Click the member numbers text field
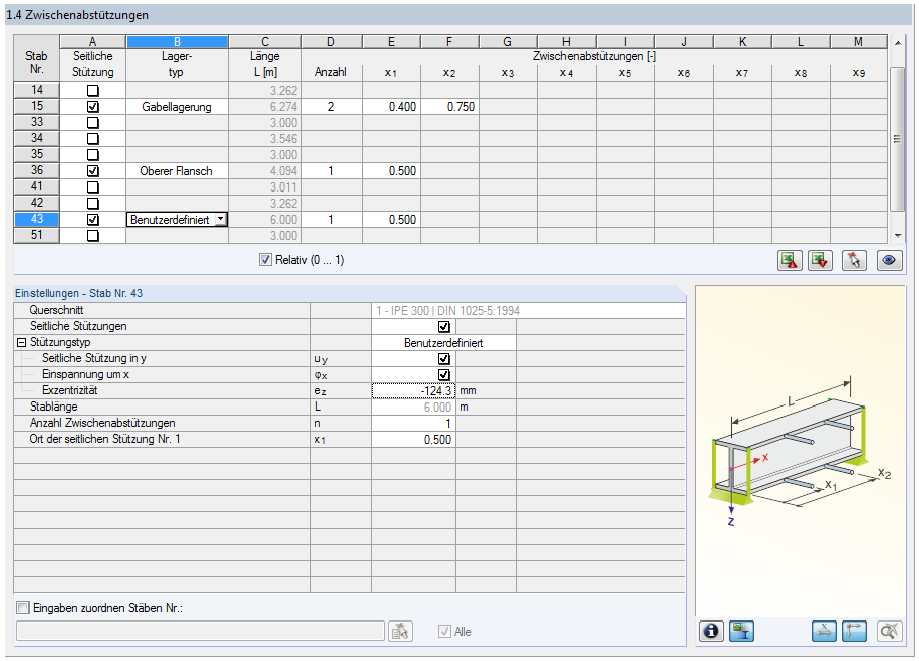Image resolution: width=919 pixels, height=661 pixels. click(200, 631)
